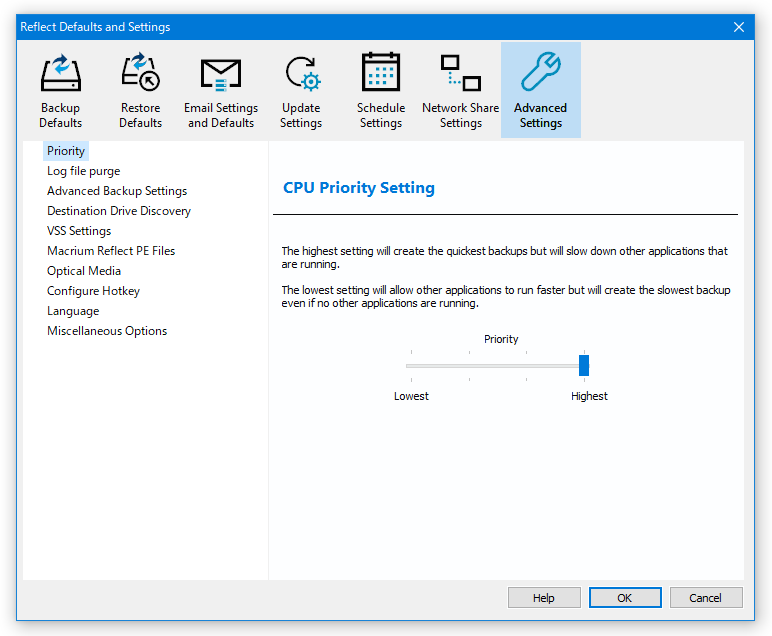772x636 pixels.
Task: Close the Reflect Defaults and Settings dialog
Action: pos(739,27)
